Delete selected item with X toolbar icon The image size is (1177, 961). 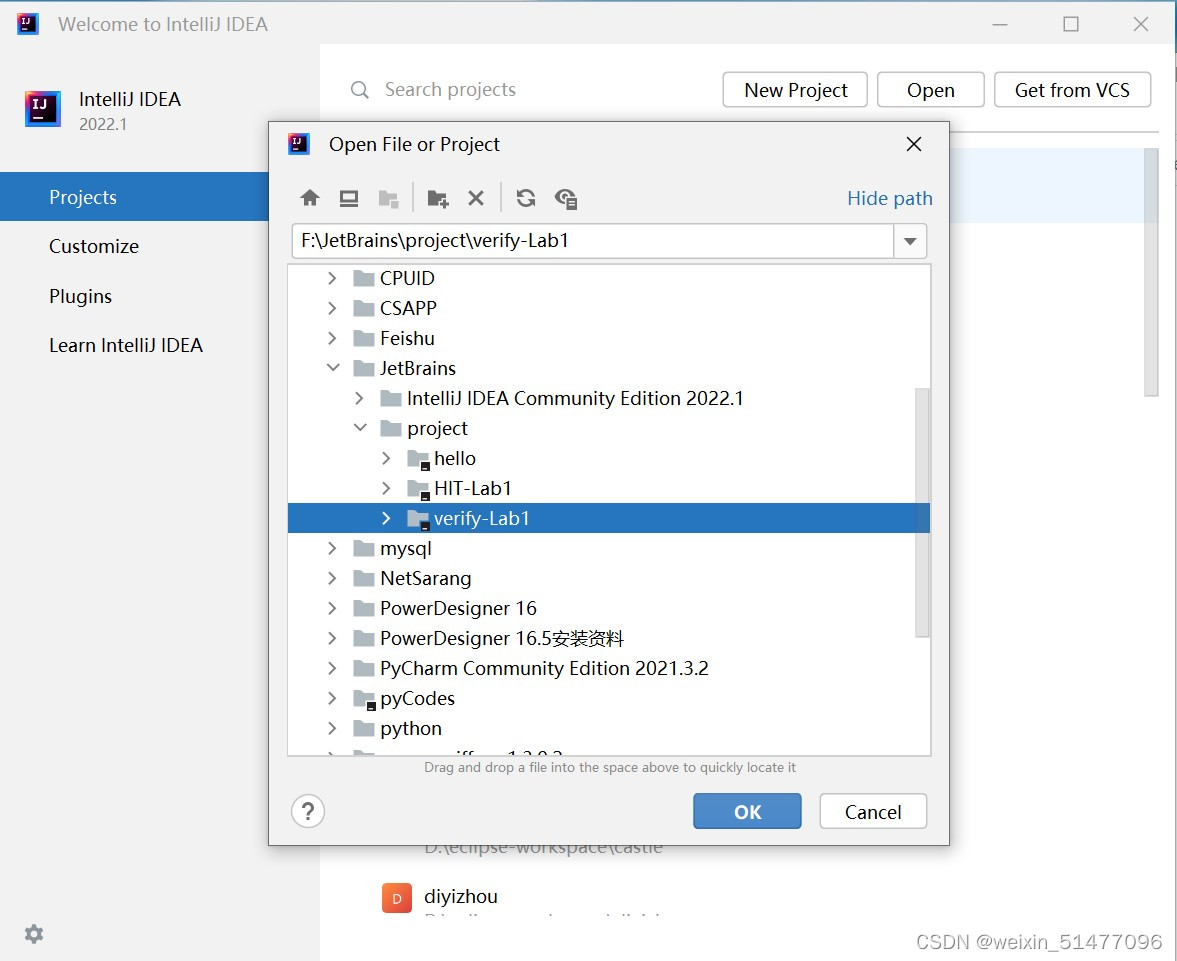tap(476, 198)
